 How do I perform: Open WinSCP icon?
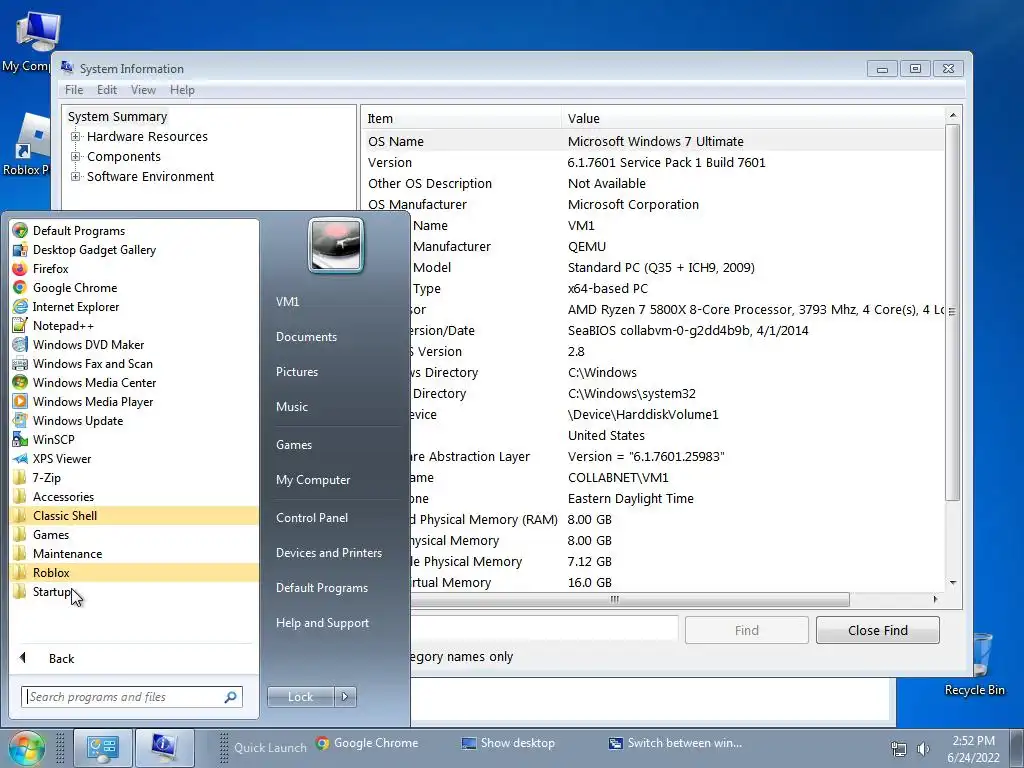click(x=20, y=439)
